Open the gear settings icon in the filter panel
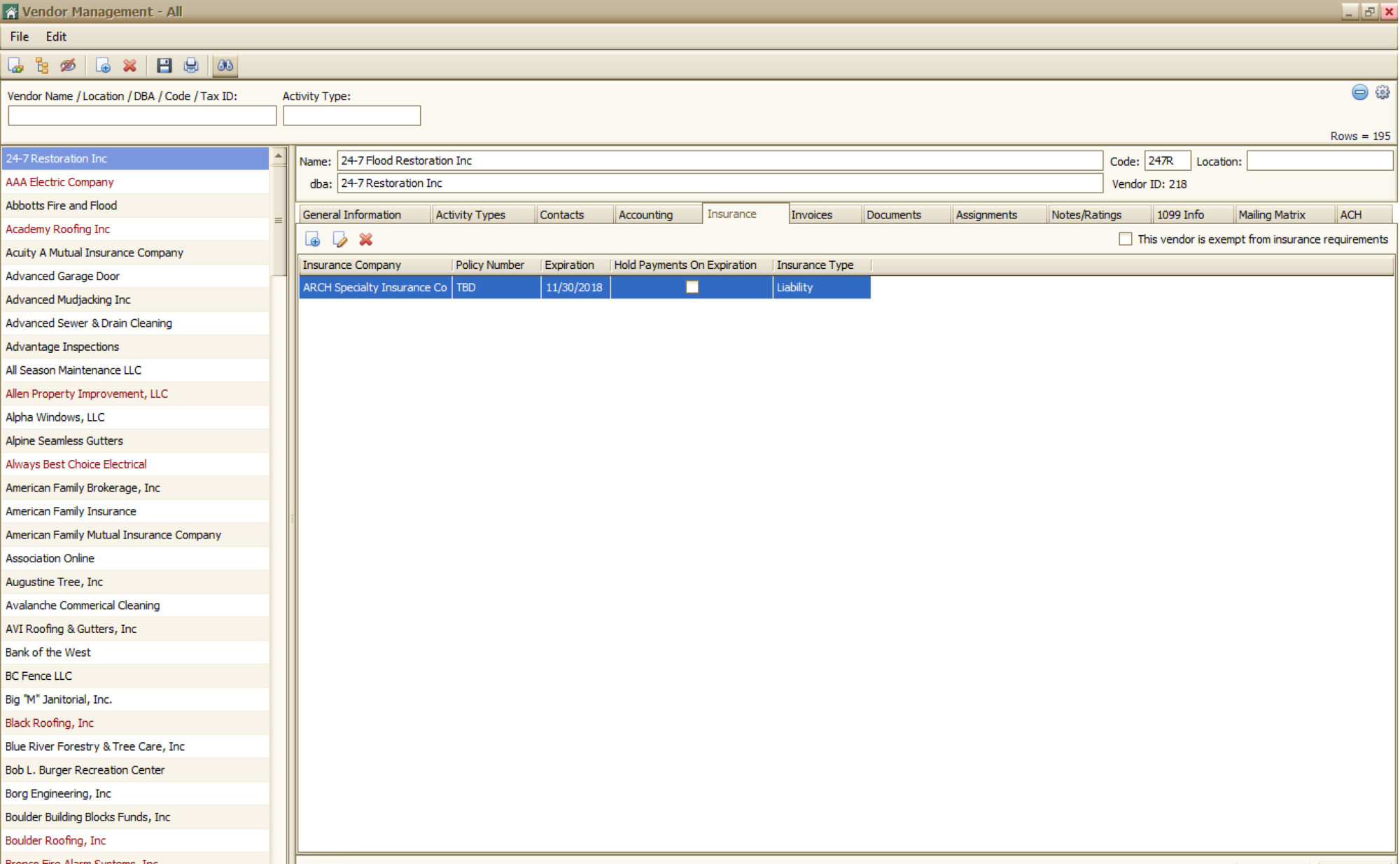The width and height of the screenshot is (1400, 864). click(x=1382, y=92)
